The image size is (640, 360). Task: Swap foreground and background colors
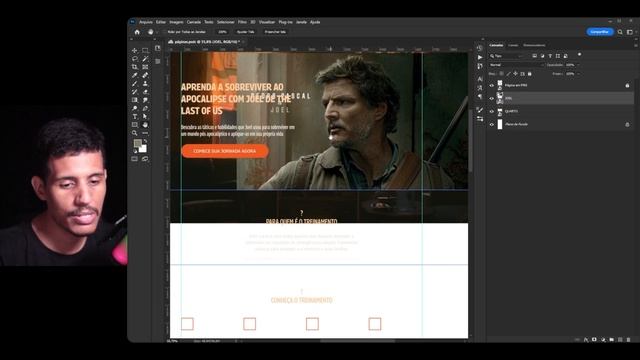[145, 141]
